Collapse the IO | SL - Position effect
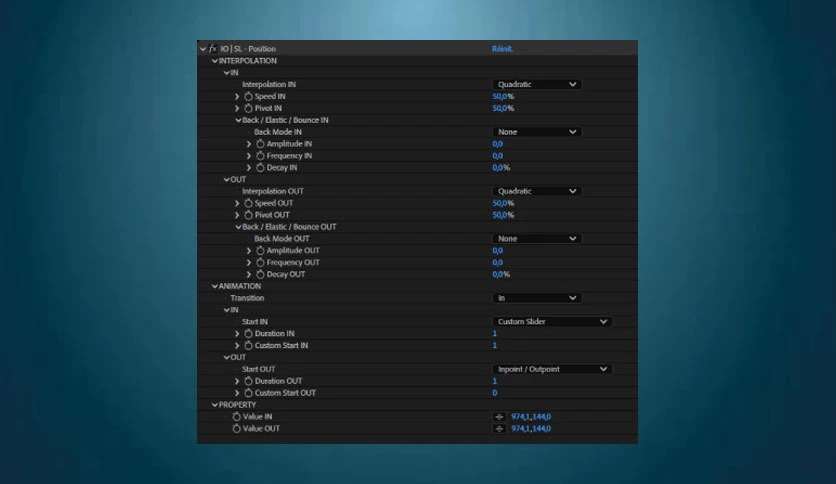 point(203,49)
